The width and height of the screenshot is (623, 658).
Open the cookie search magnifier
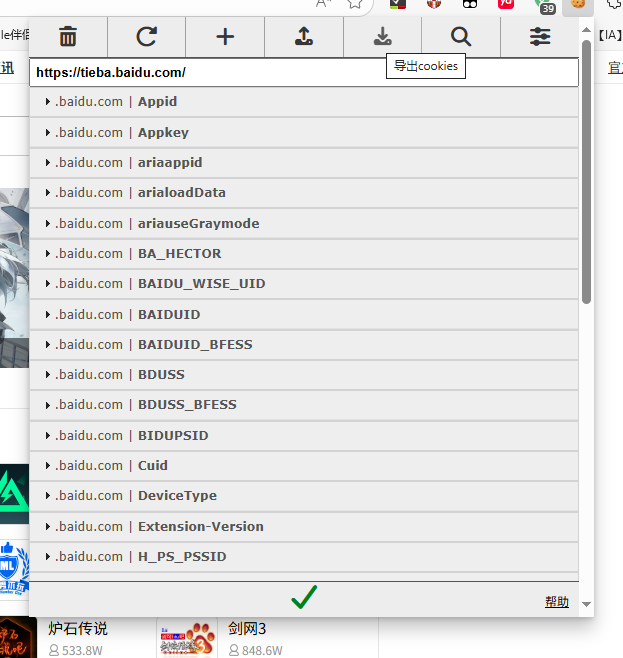[461, 37]
